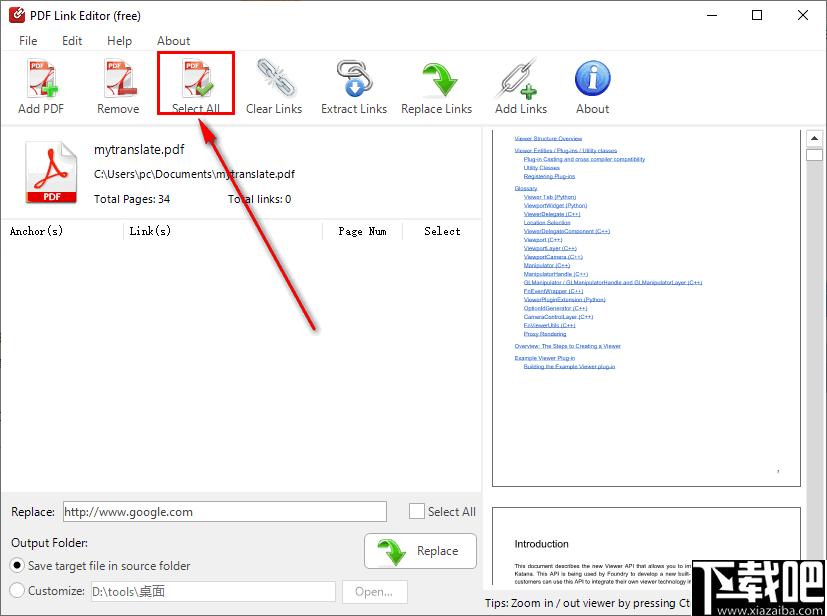Open the Help menu
Viewport: 827px width, 616px height.
click(x=119, y=41)
